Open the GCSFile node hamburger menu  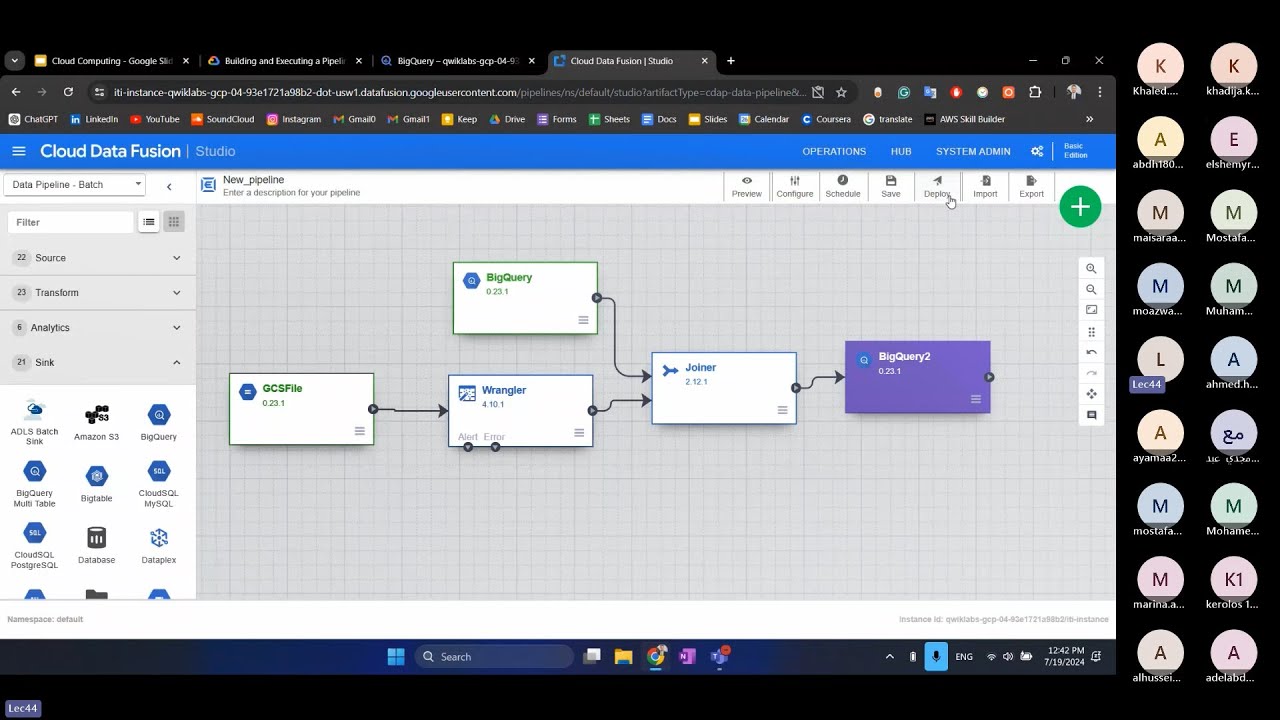click(x=359, y=431)
